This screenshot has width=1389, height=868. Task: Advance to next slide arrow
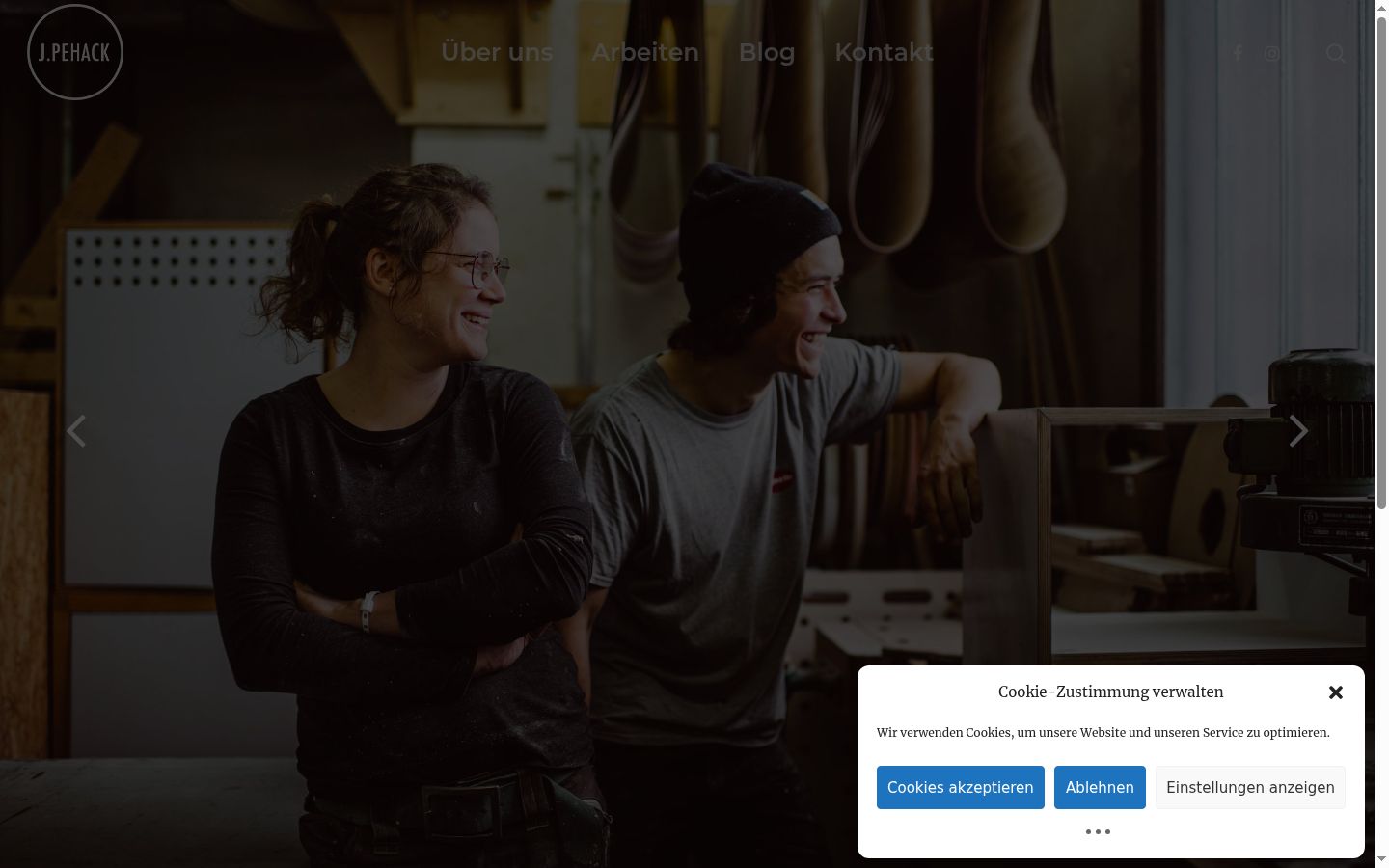point(1298,431)
